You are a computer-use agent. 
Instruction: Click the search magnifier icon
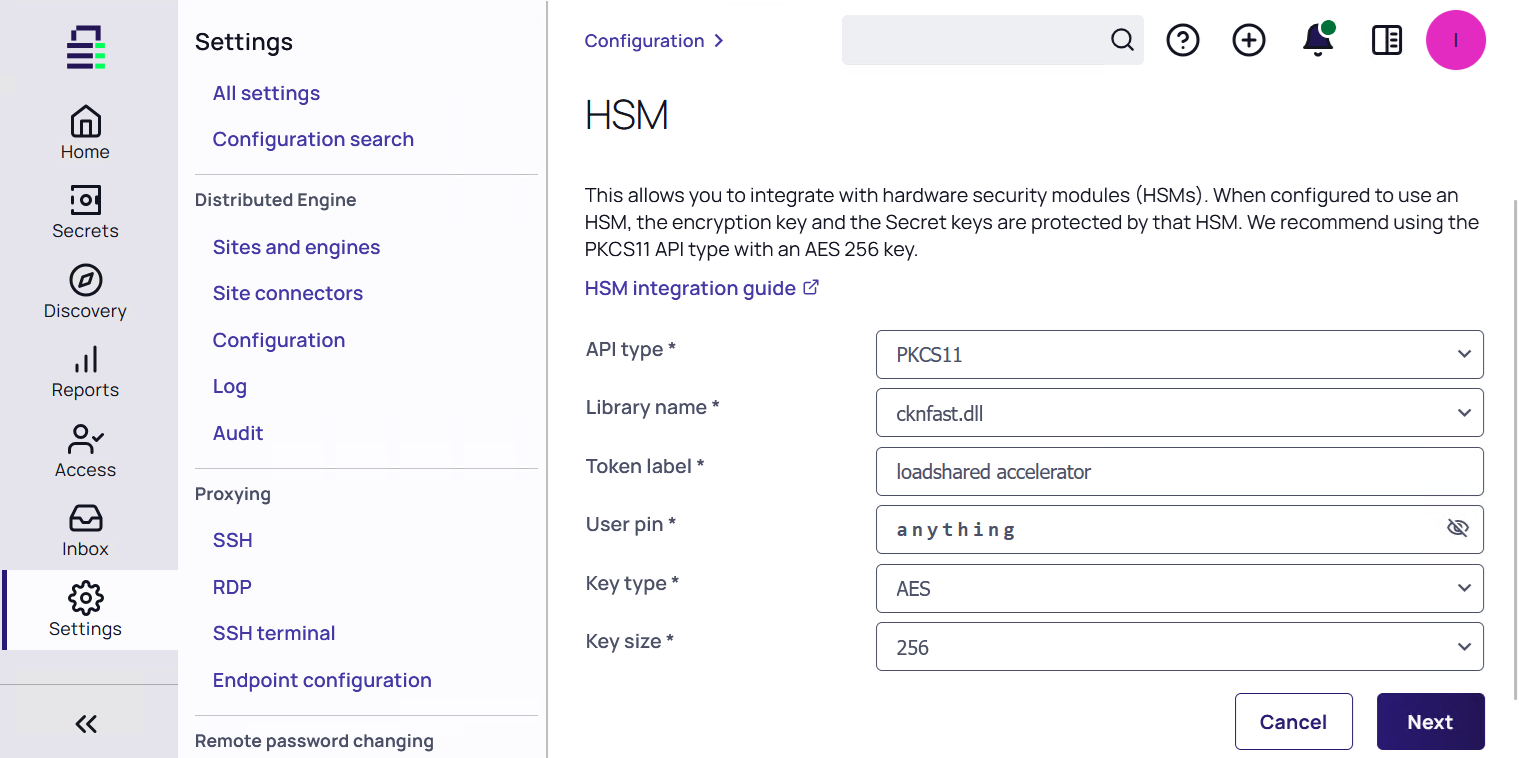coord(1122,40)
